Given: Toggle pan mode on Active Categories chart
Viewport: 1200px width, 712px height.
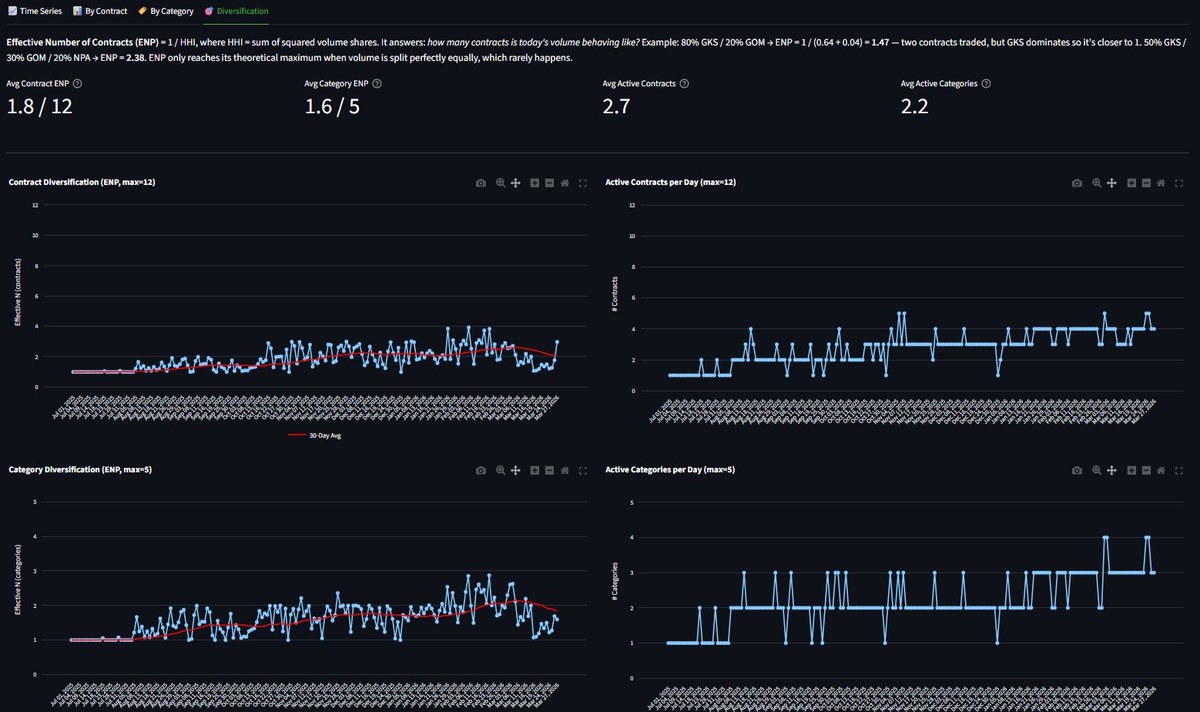Looking at the screenshot, I should [1112, 469].
